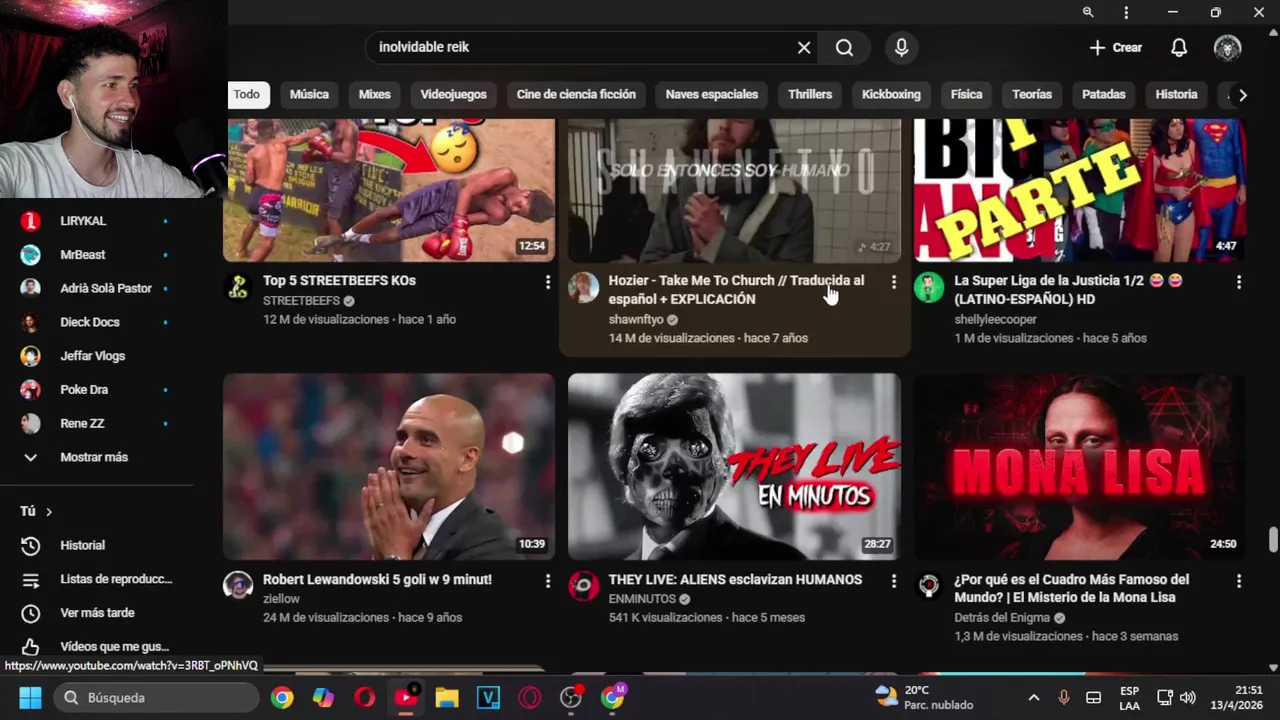Open the shellyleecooper channel avatar
The image size is (1280, 720).
coord(928,288)
